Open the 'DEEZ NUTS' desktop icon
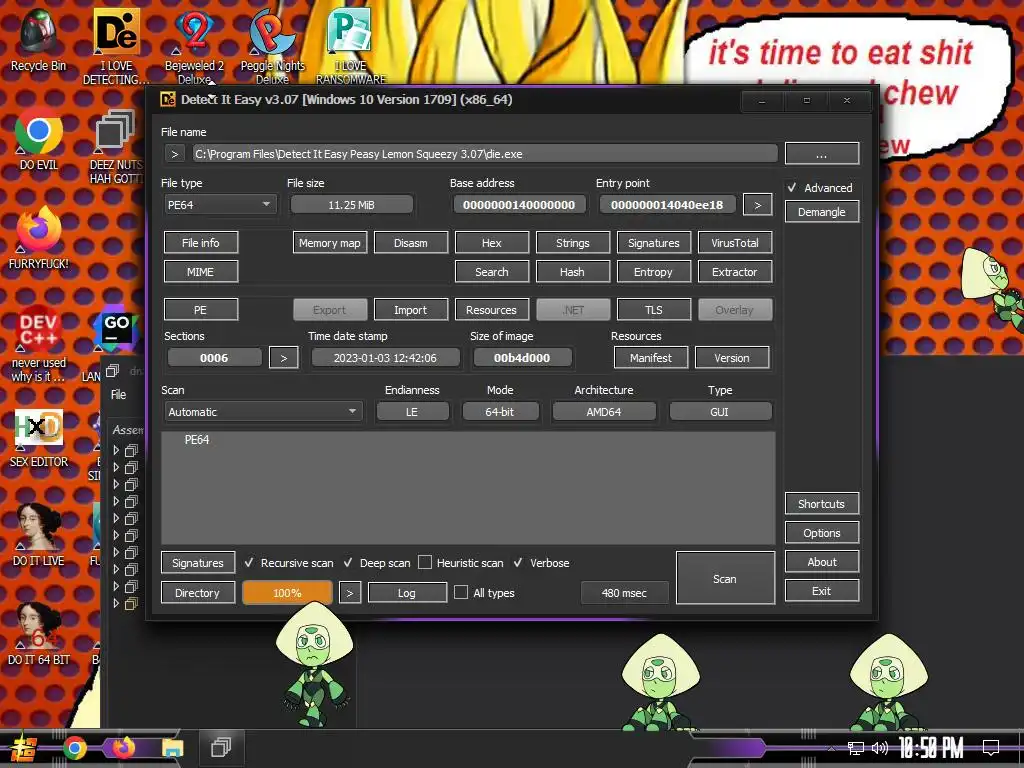Viewport: 1024px width, 768px height. click(x=116, y=147)
